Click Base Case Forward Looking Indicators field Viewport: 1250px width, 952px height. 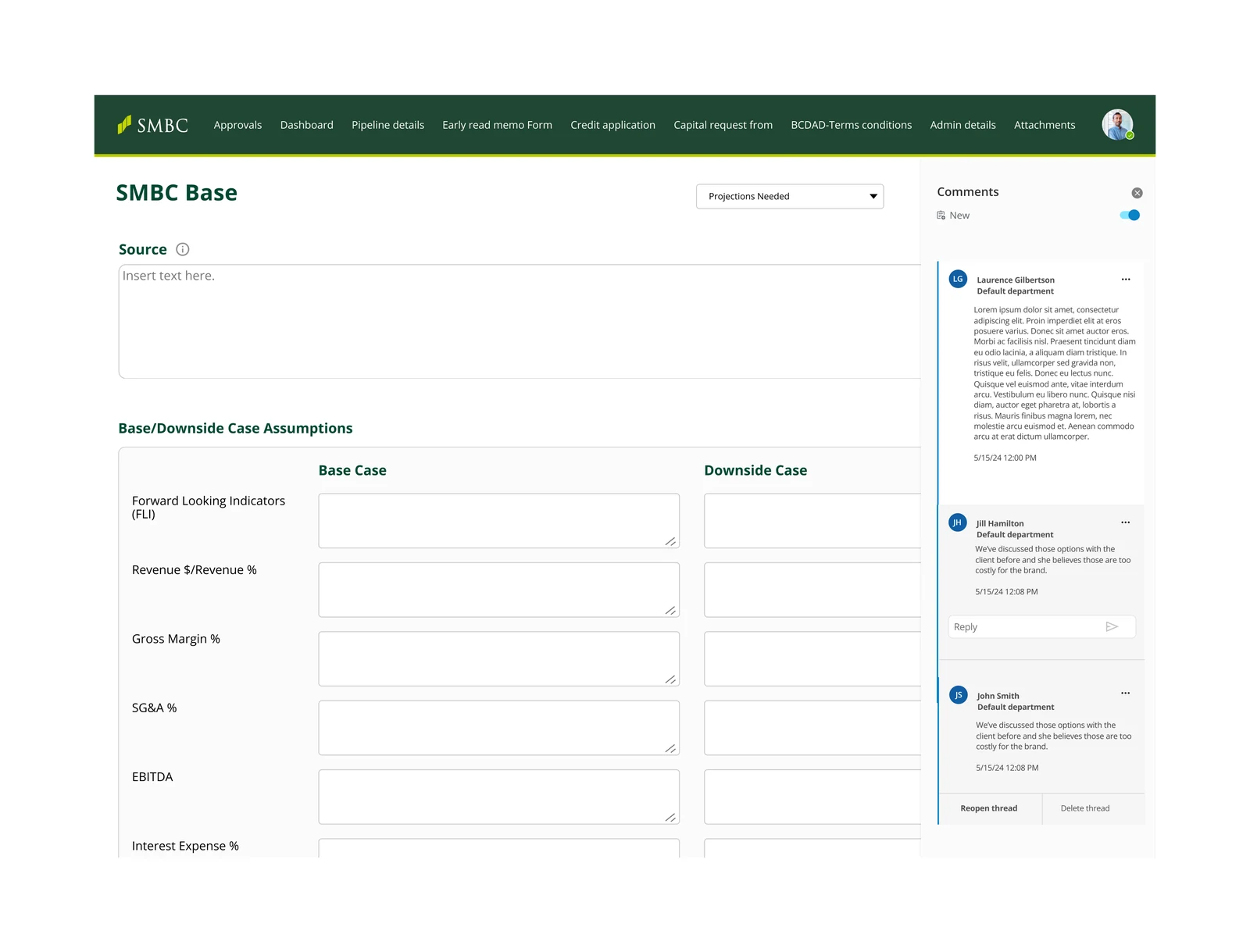498,521
